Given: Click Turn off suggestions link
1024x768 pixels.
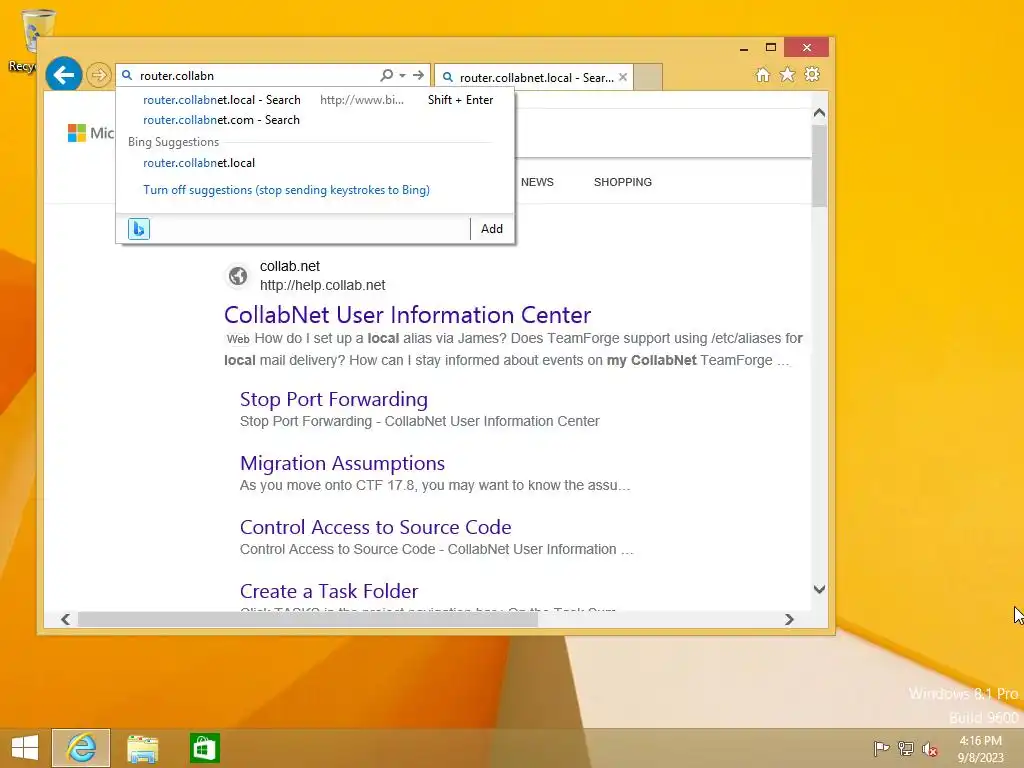Looking at the screenshot, I should 286,190.
